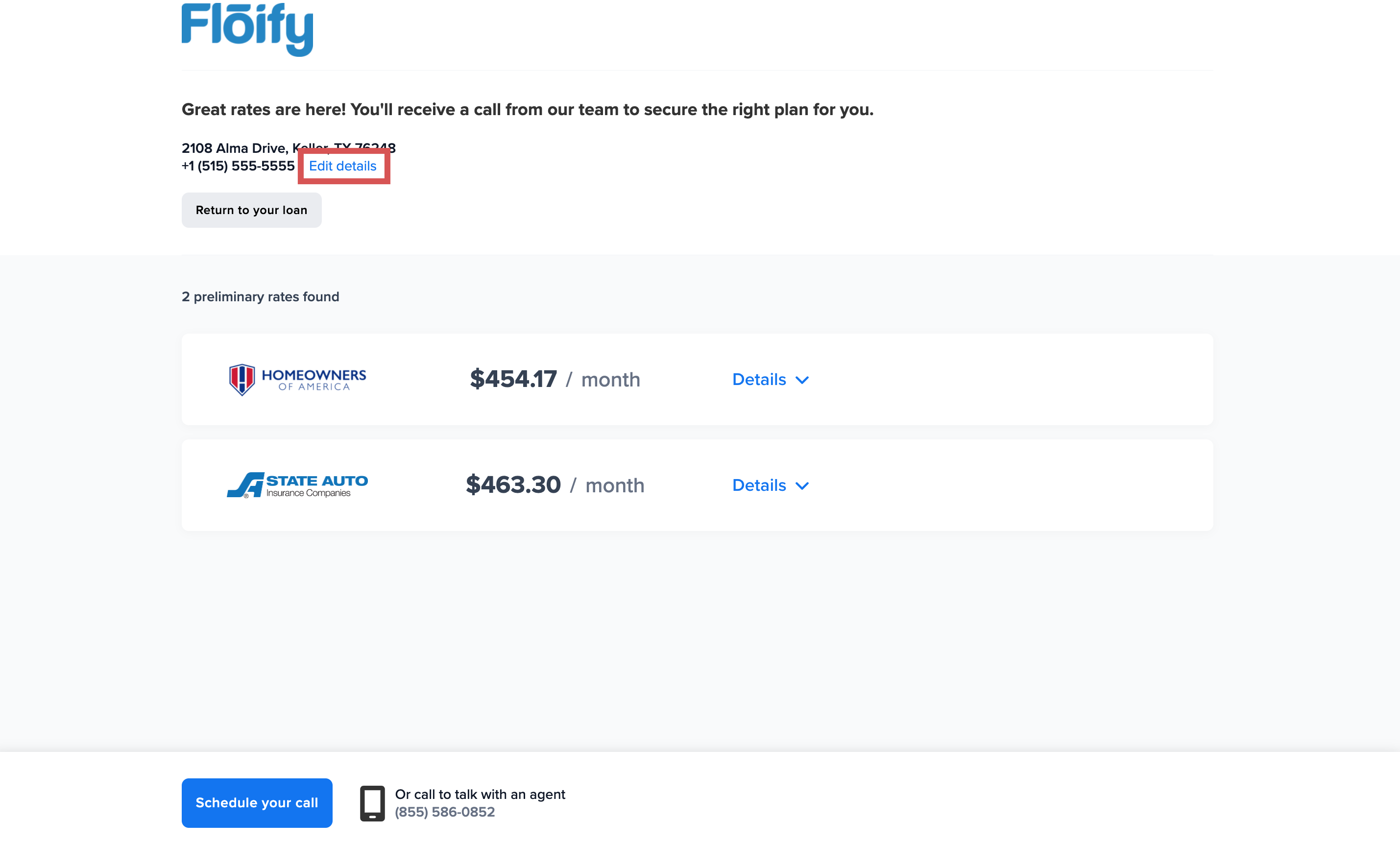Select the $454.17 monthly price
This screenshot has height=868, width=1400.
pos(514,380)
